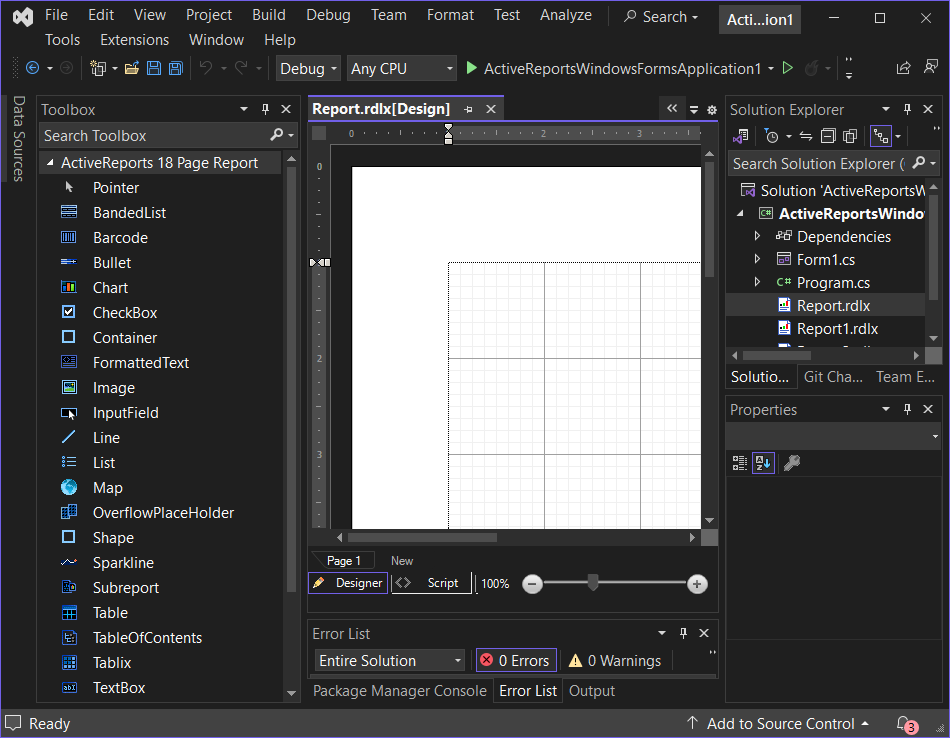Toggle the 0 Warnings filter button
Image resolution: width=950 pixels, height=738 pixels.
pyautogui.click(x=615, y=660)
